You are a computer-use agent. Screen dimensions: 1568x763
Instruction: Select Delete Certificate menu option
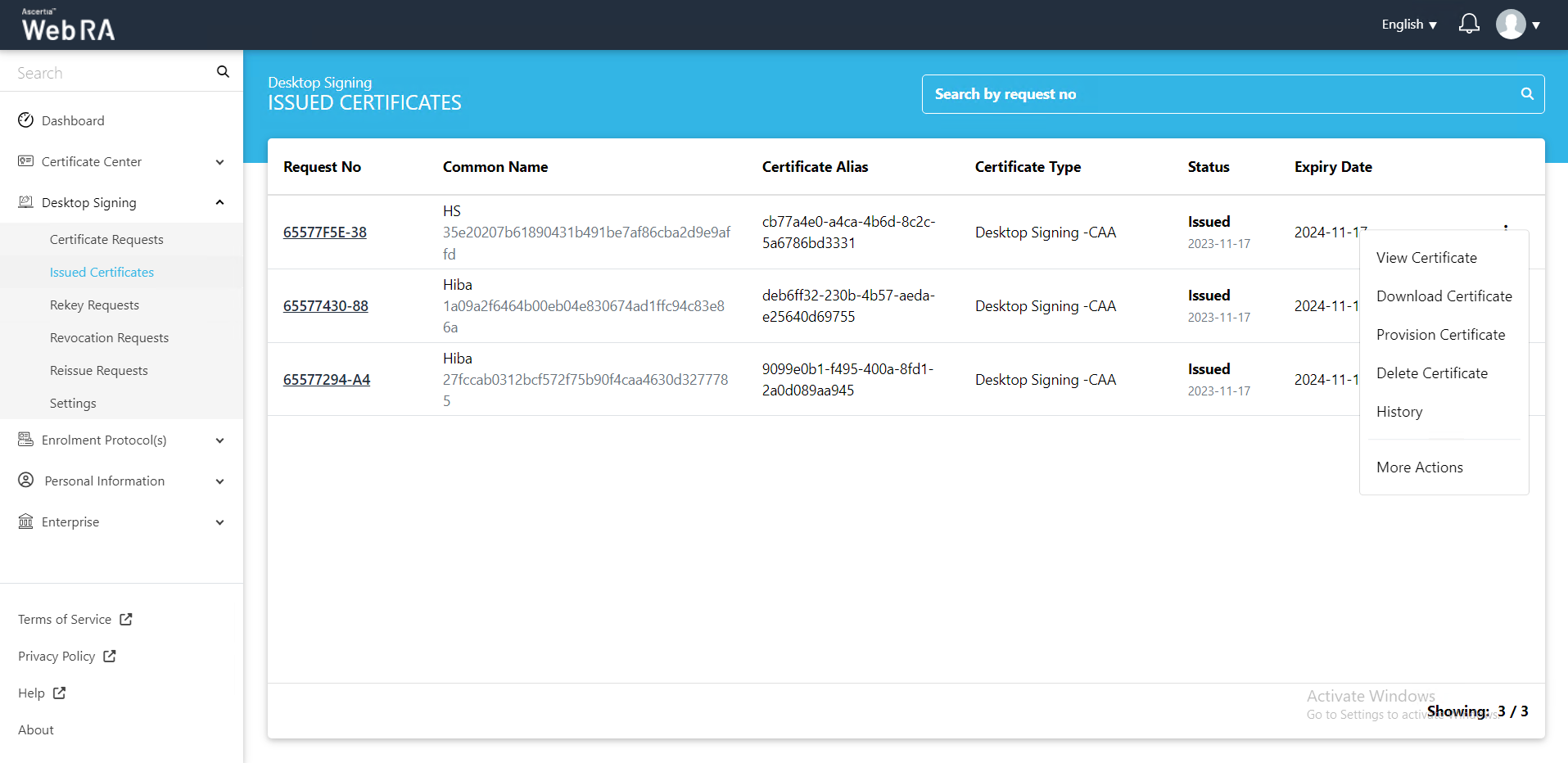[1431, 373]
